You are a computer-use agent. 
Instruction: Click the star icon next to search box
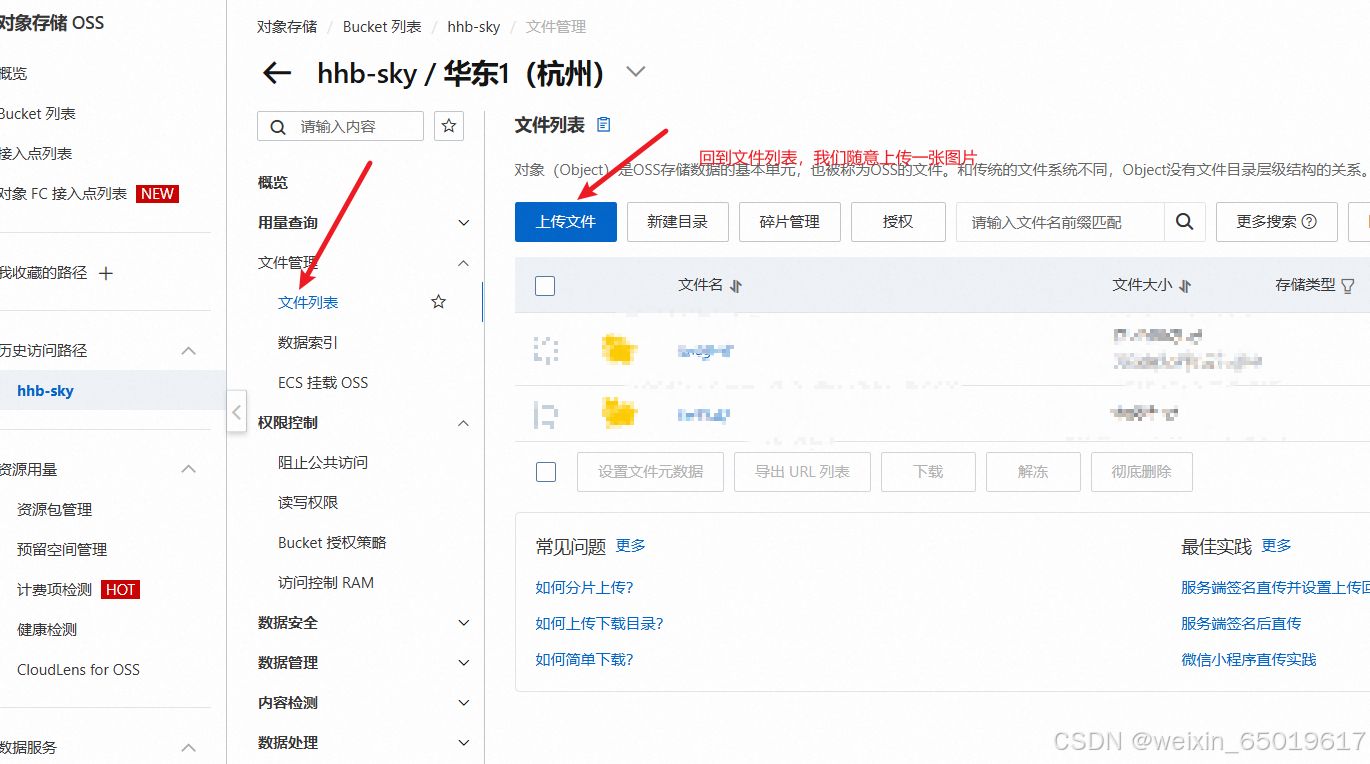[448, 126]
